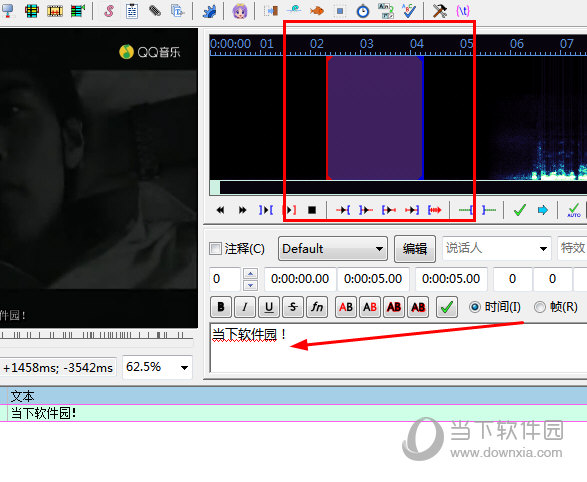Expand the Default style dropdown
Screen dimensions: 587x482
pos(333,249)
